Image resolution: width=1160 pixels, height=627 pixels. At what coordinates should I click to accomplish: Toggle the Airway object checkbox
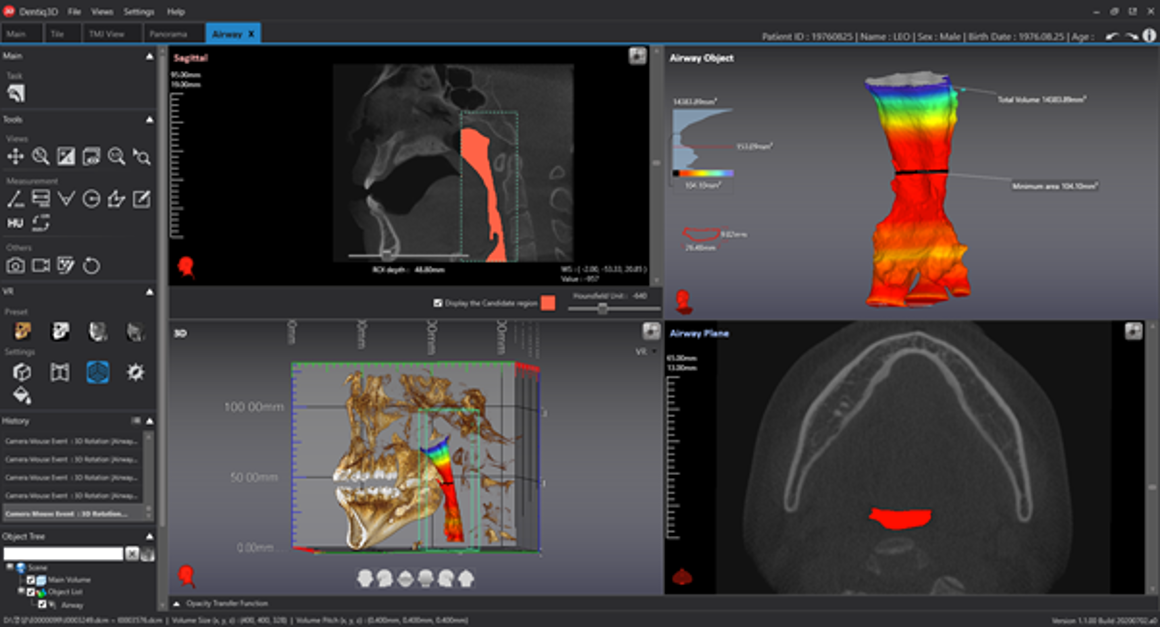click(x=41, y=604)
